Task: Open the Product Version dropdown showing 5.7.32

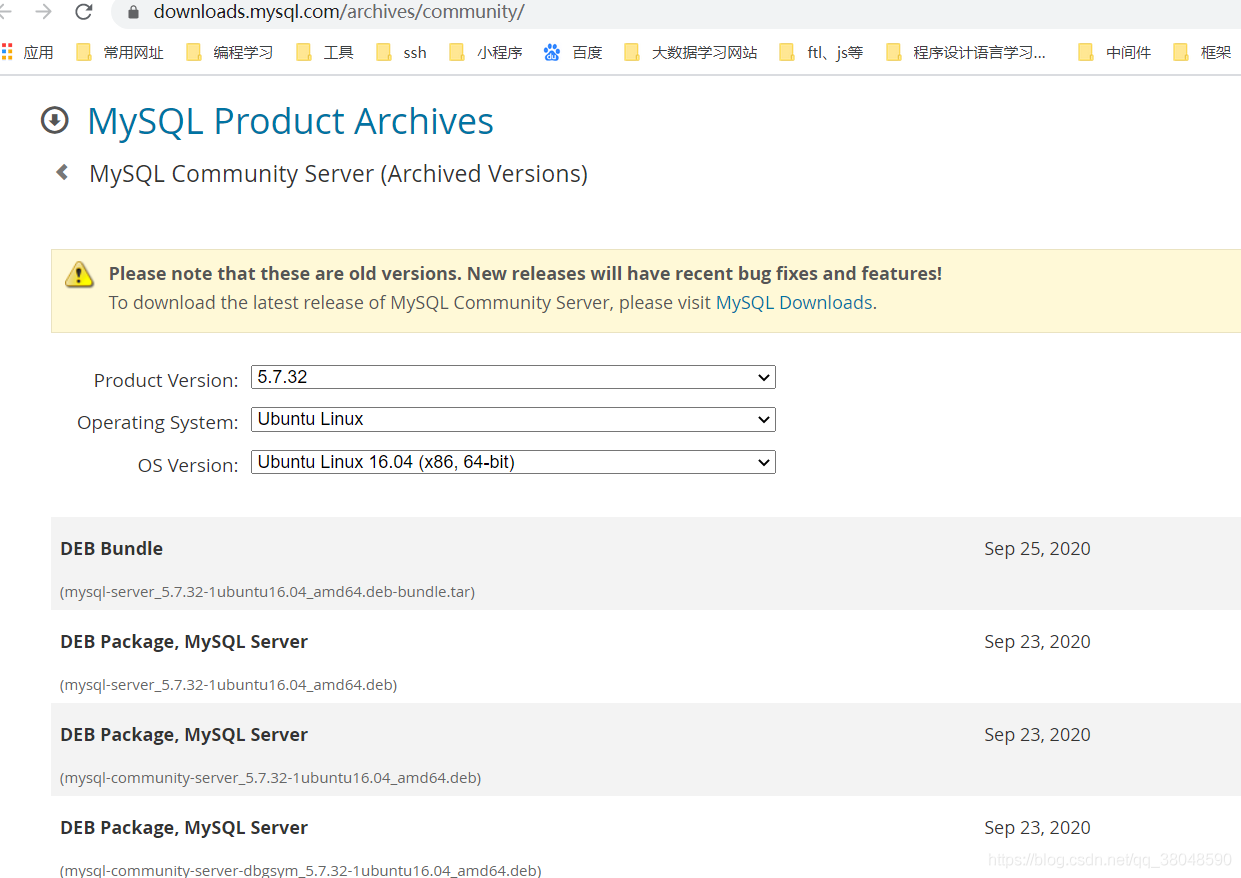Action: pos(513,377)
